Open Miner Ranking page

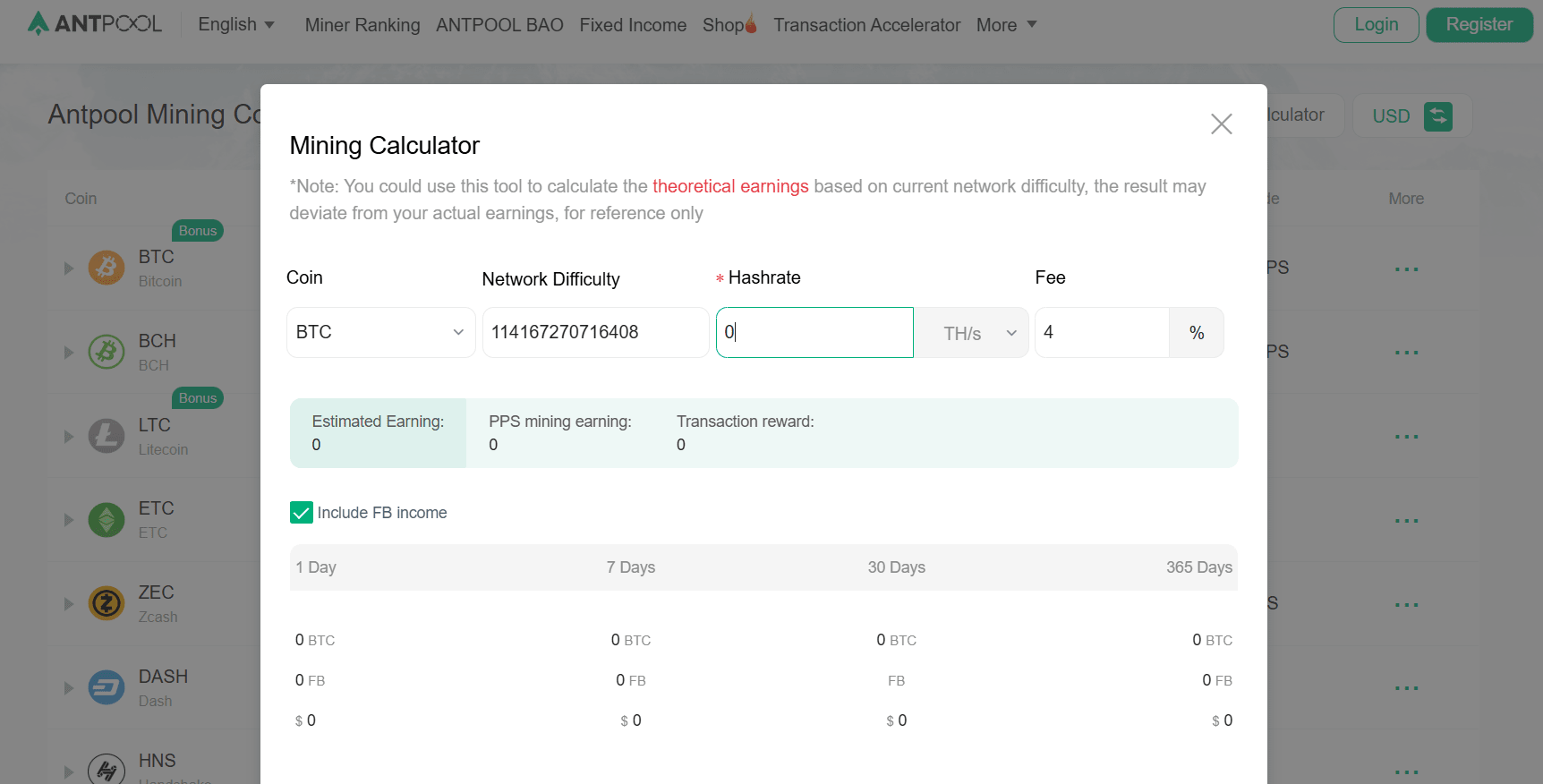click(362, 25)
